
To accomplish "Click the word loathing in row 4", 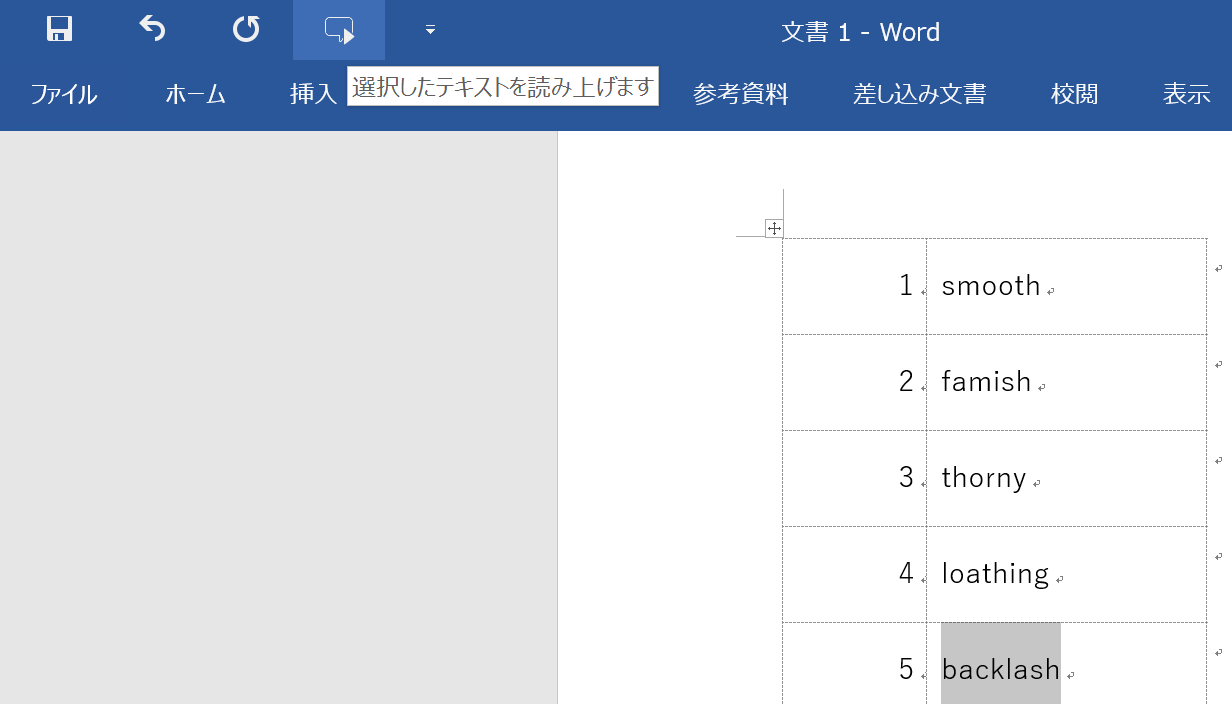I will (x=995, y=574).
